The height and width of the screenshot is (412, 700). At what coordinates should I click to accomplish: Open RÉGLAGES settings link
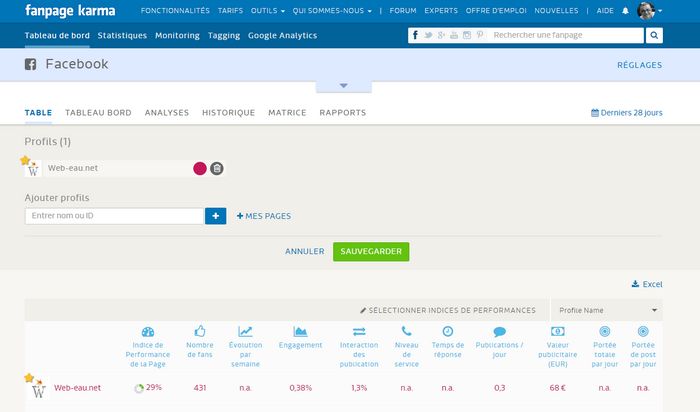click(x=640, y=65)
